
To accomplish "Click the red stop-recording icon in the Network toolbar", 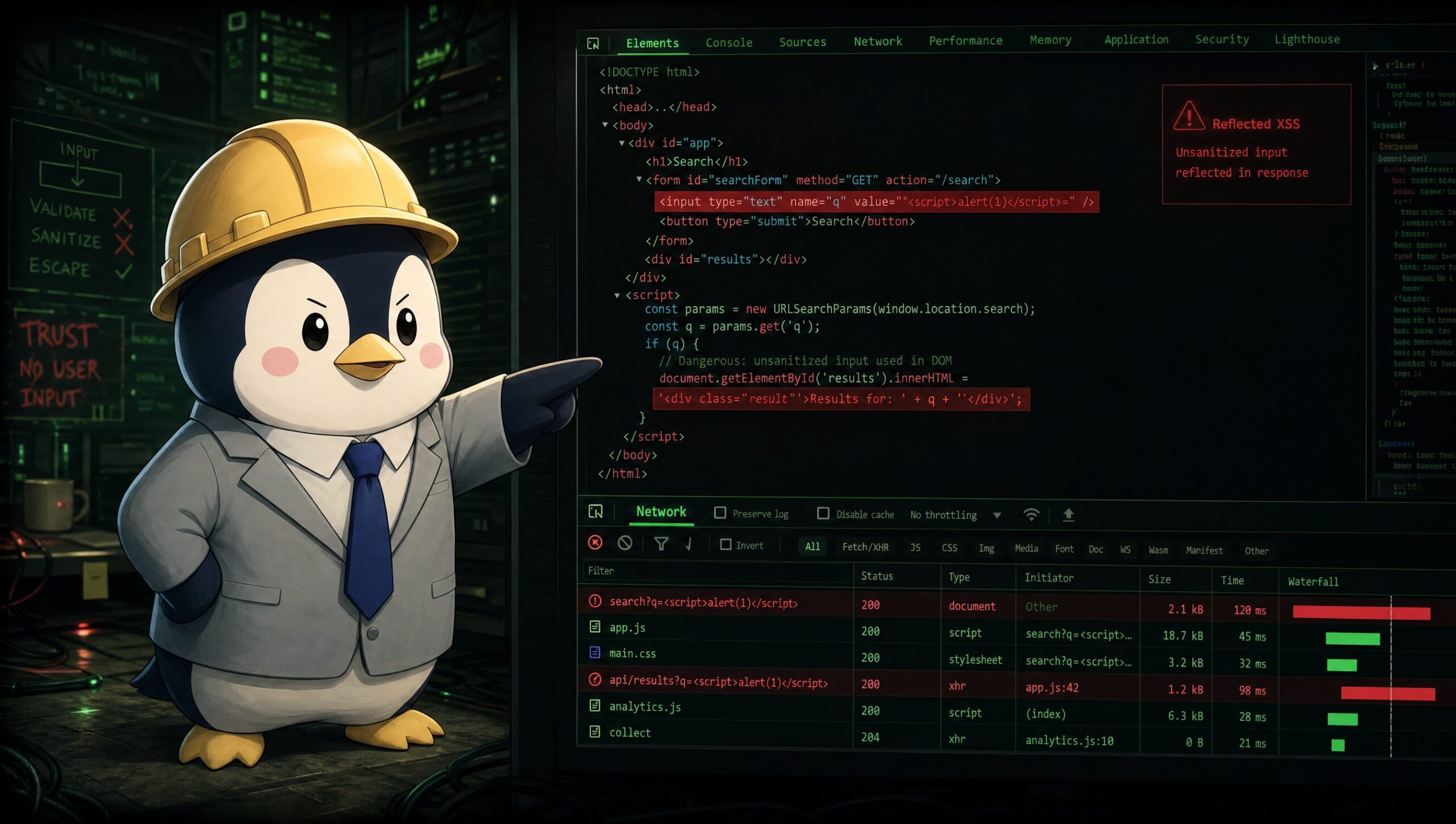I will pyautogui.click(x=595, y=543).
